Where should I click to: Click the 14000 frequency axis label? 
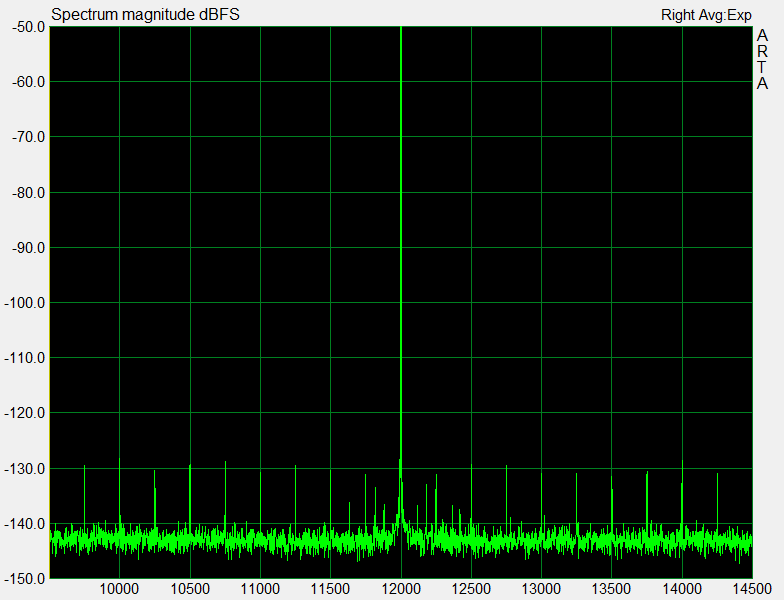click(x=682, y=589)
